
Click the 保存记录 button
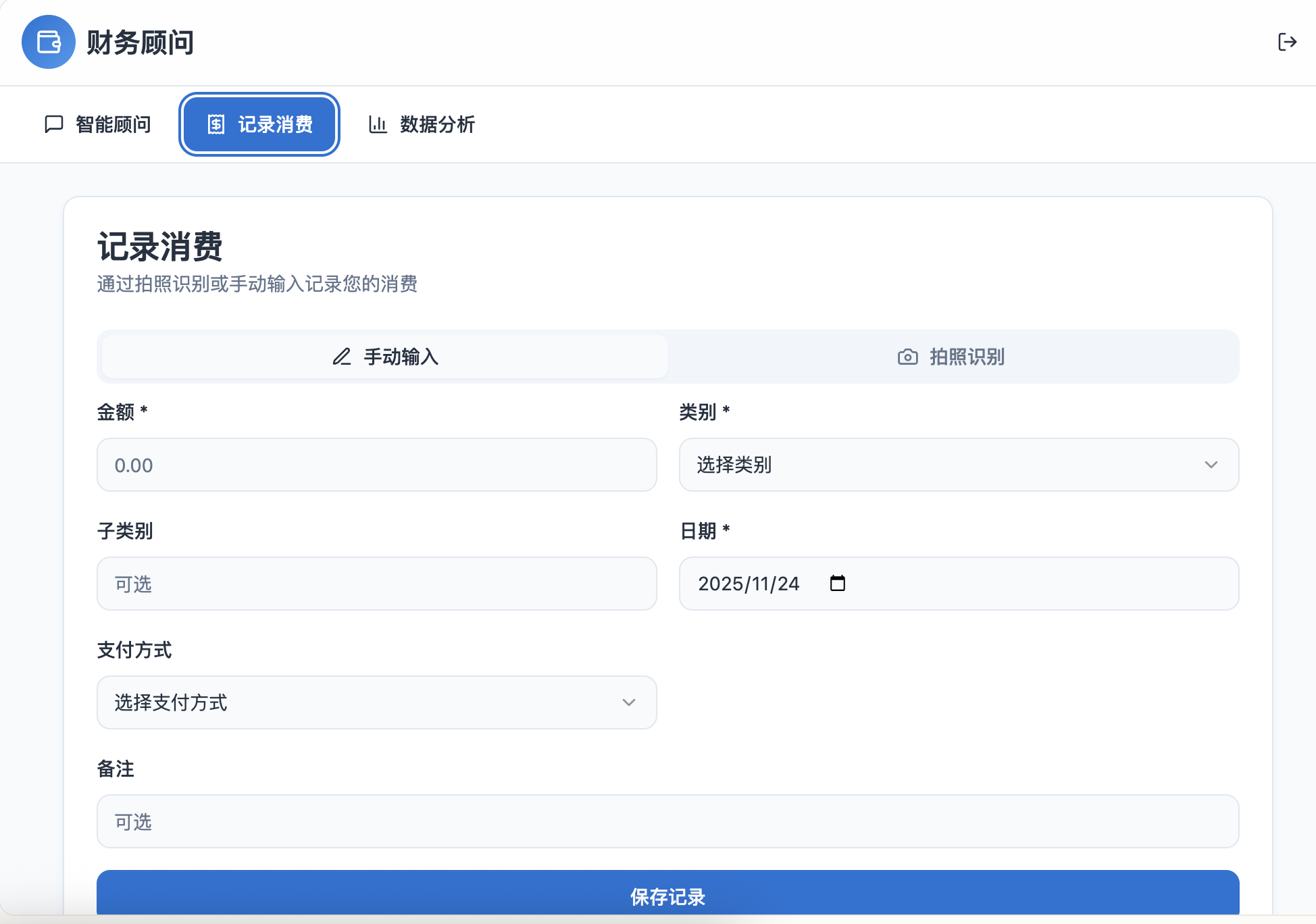667,895
